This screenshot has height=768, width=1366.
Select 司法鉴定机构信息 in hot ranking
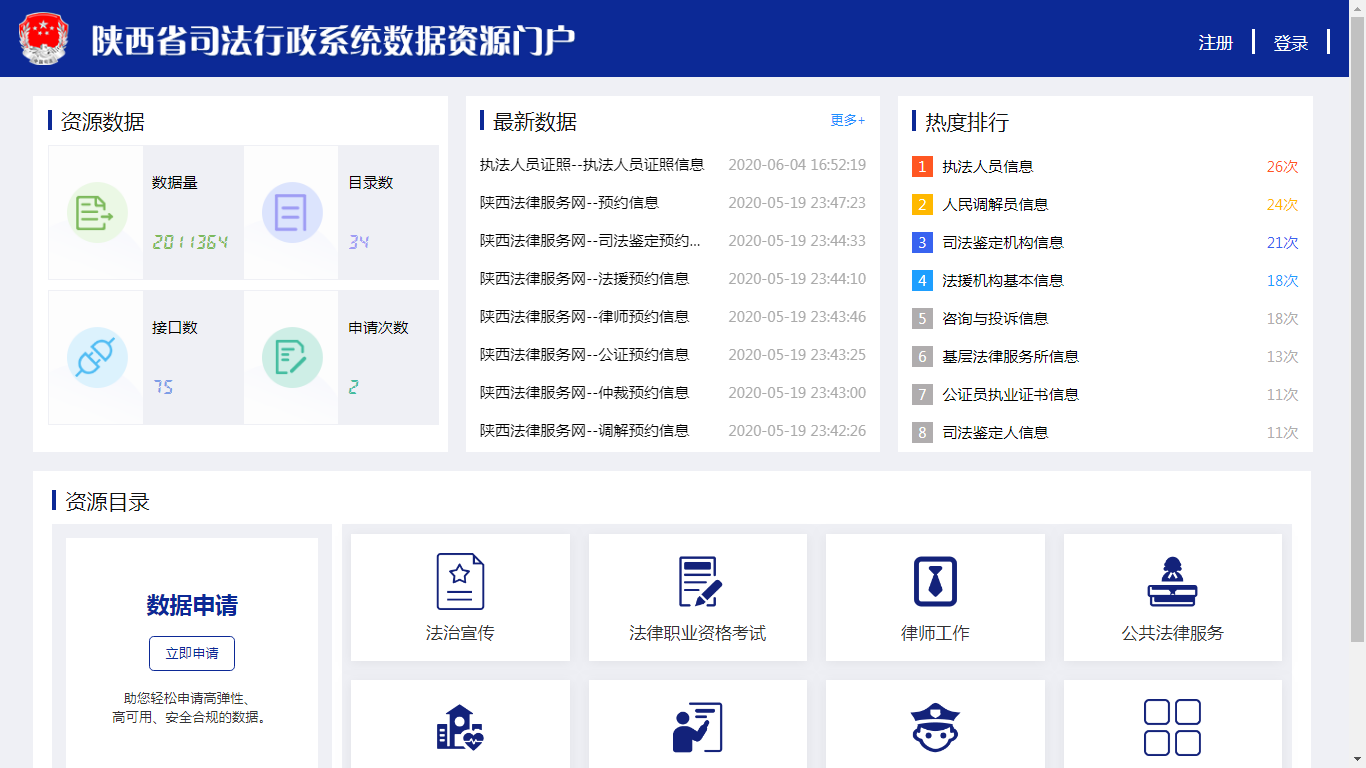pyautogui.click(x=1003, y=243)
